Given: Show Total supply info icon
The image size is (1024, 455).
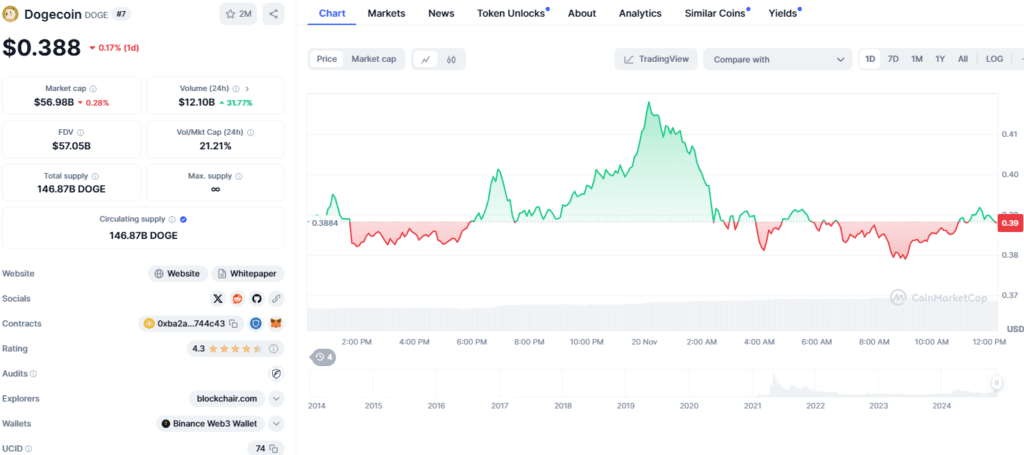Looking at the screenshot, I should pos(95,176).
